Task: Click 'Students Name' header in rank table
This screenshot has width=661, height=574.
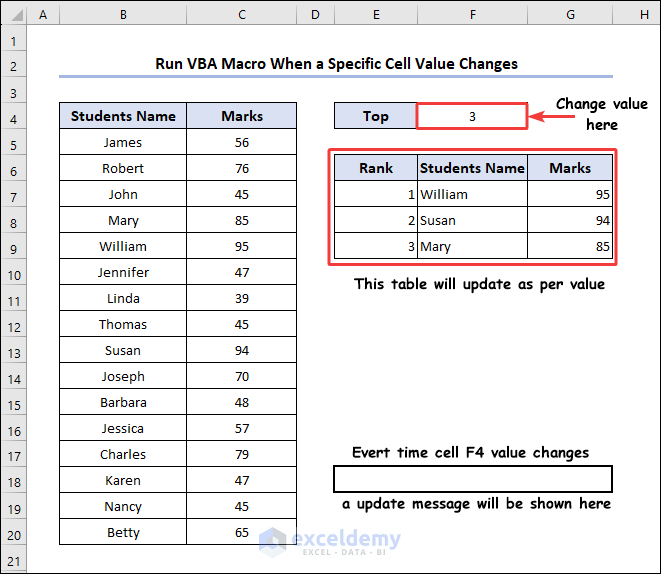Action: (x=472, y=168)
